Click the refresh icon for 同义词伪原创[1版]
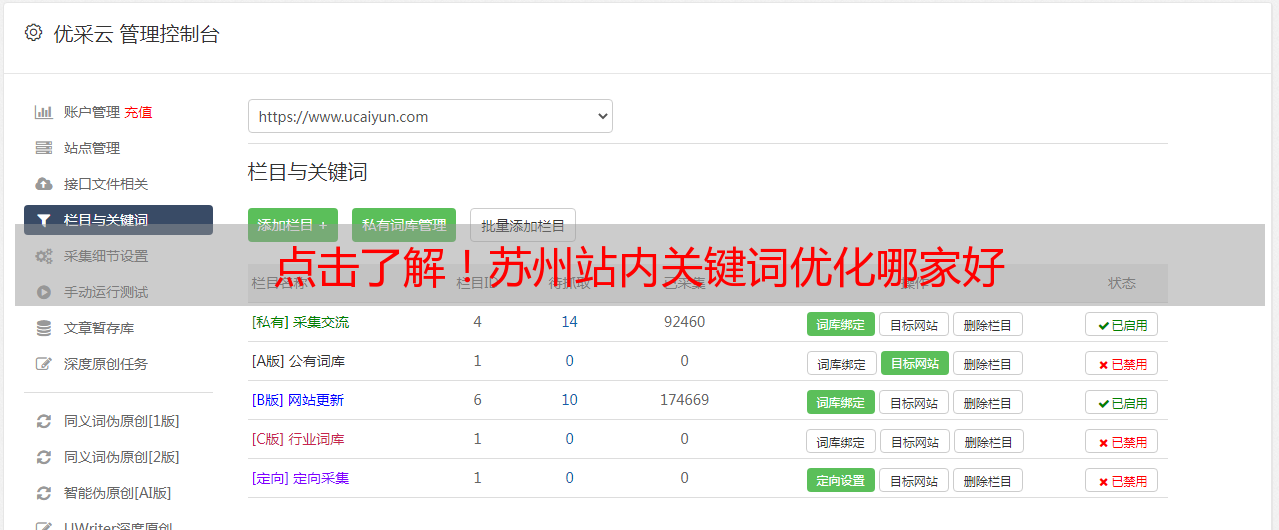The image size is (1279, 530). point(43,421)
